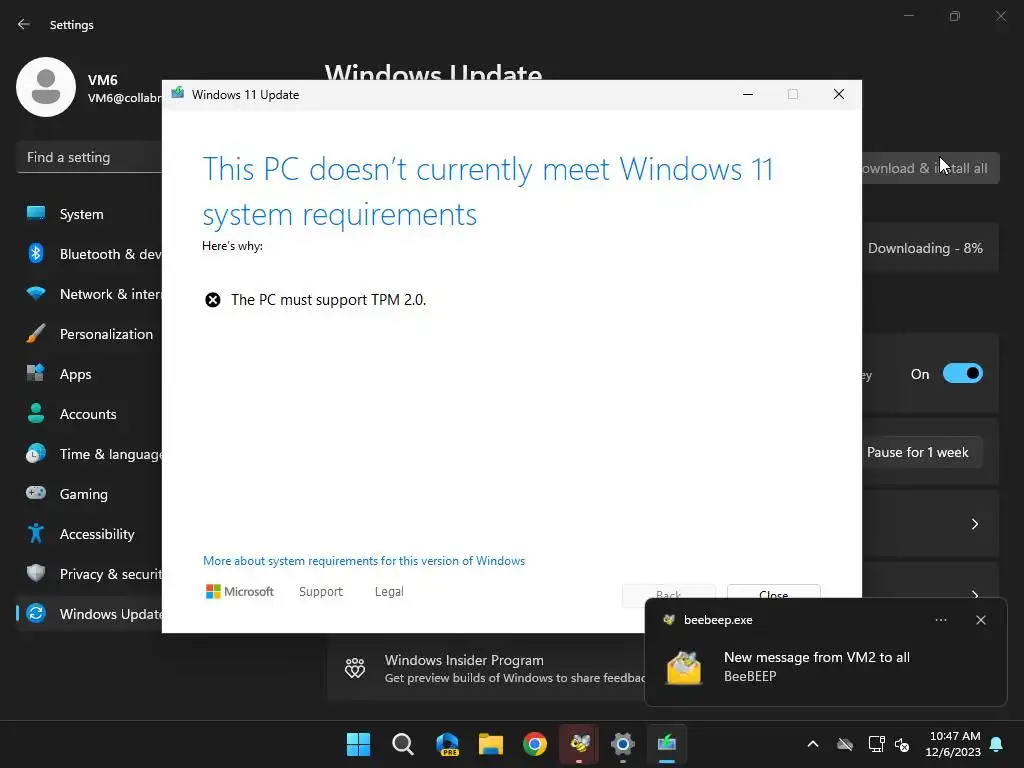The height and width of the screenshot is (768, 1024).
Task: Open the BeeBEEP taskbar app
Action: click(579, 744)
